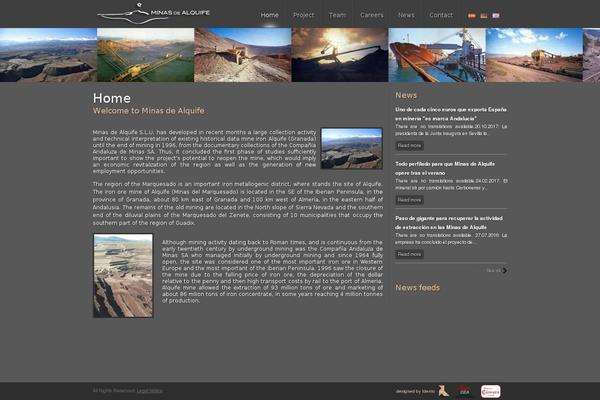This screenshot has height=400, width=600.
Task: Click the 'designed by Idento' footer link
Action: pyautogui.click(x=415, y=391)
